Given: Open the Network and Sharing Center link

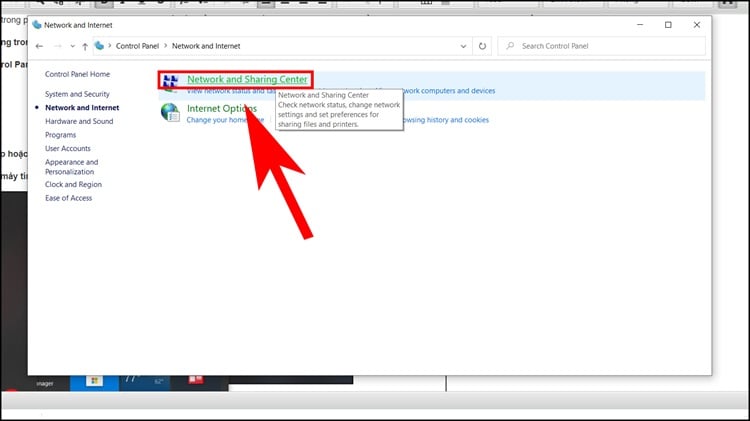Looking at the screenshot, I should (247, 79).
